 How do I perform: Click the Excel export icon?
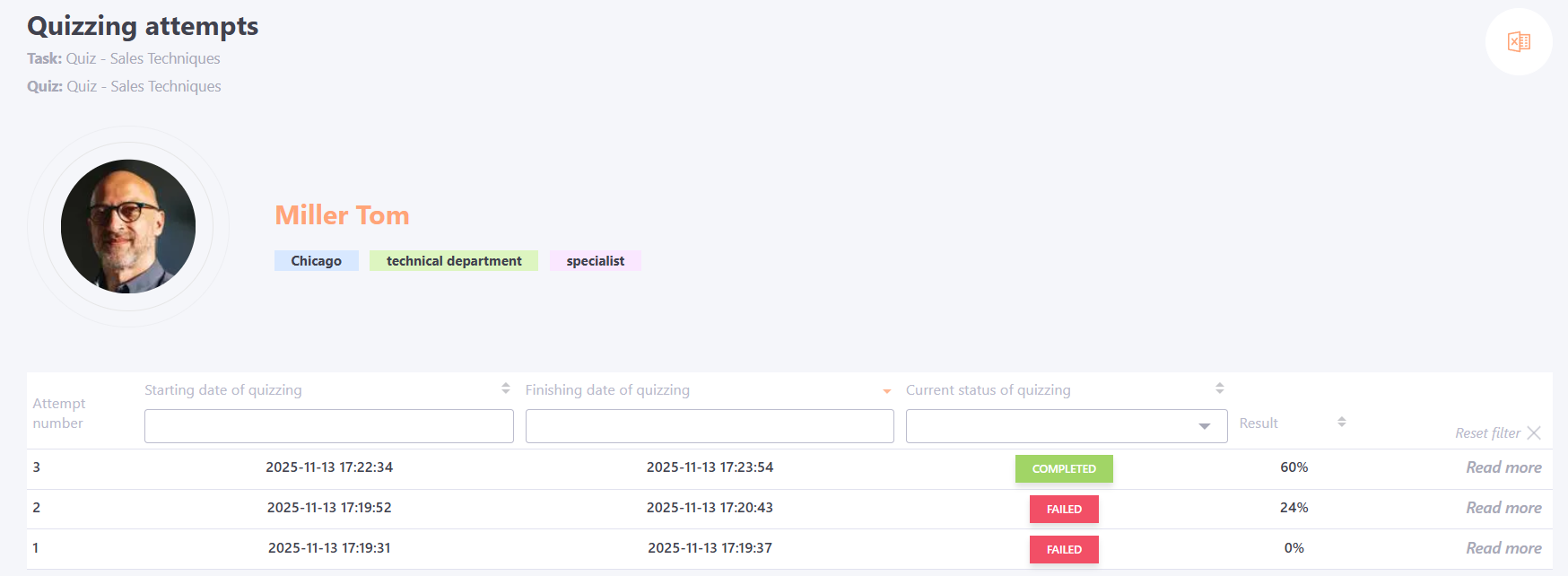[x=1519, y=42]
